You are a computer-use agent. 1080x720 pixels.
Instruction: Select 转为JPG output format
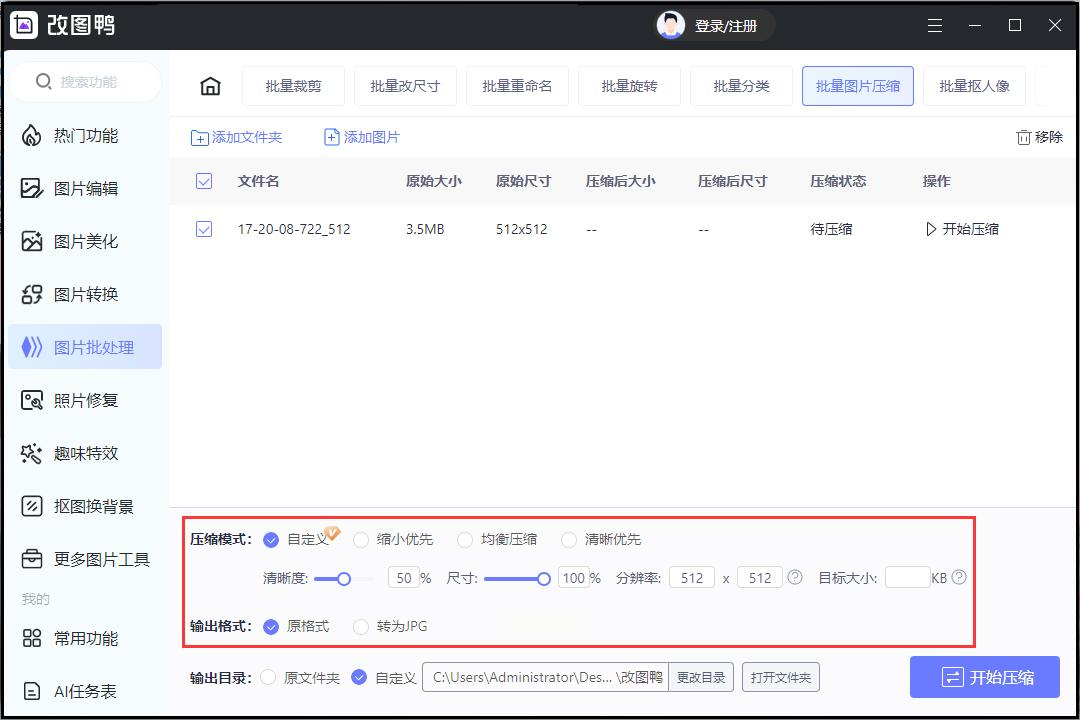pyautogui.click(x=361, y=627)
